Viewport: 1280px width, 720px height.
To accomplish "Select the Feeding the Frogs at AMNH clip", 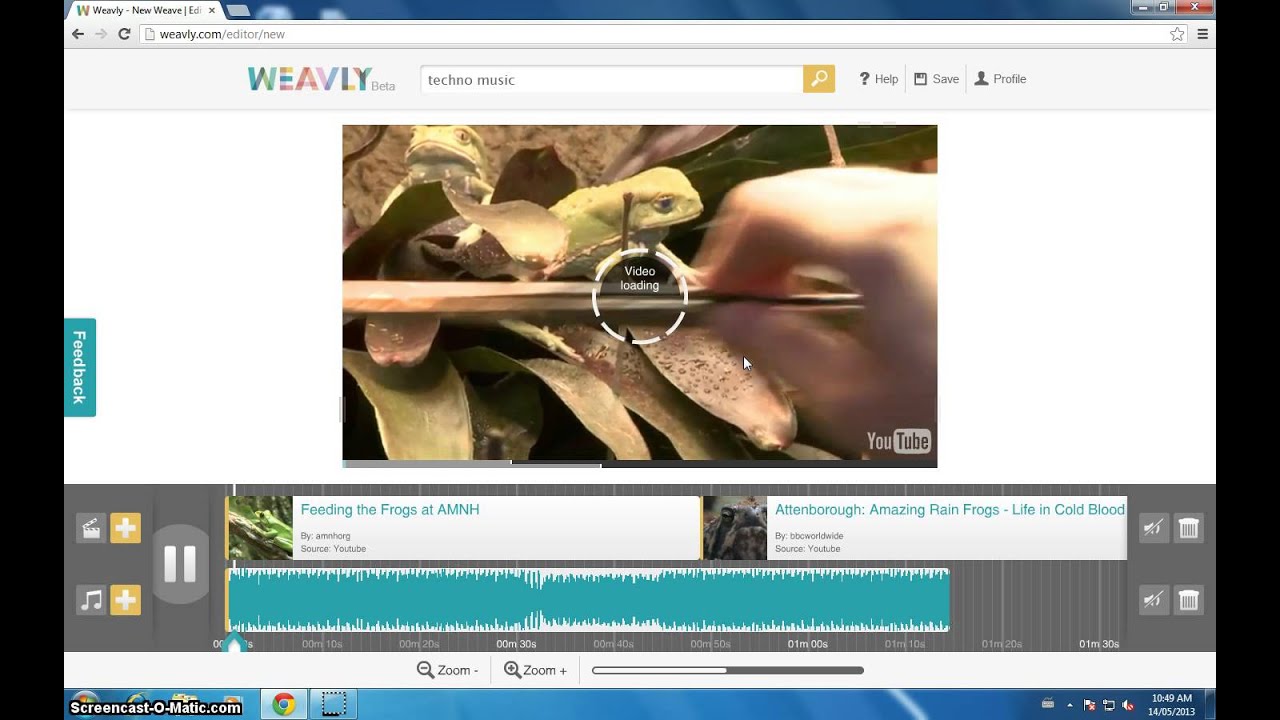I will pos(464,528).
